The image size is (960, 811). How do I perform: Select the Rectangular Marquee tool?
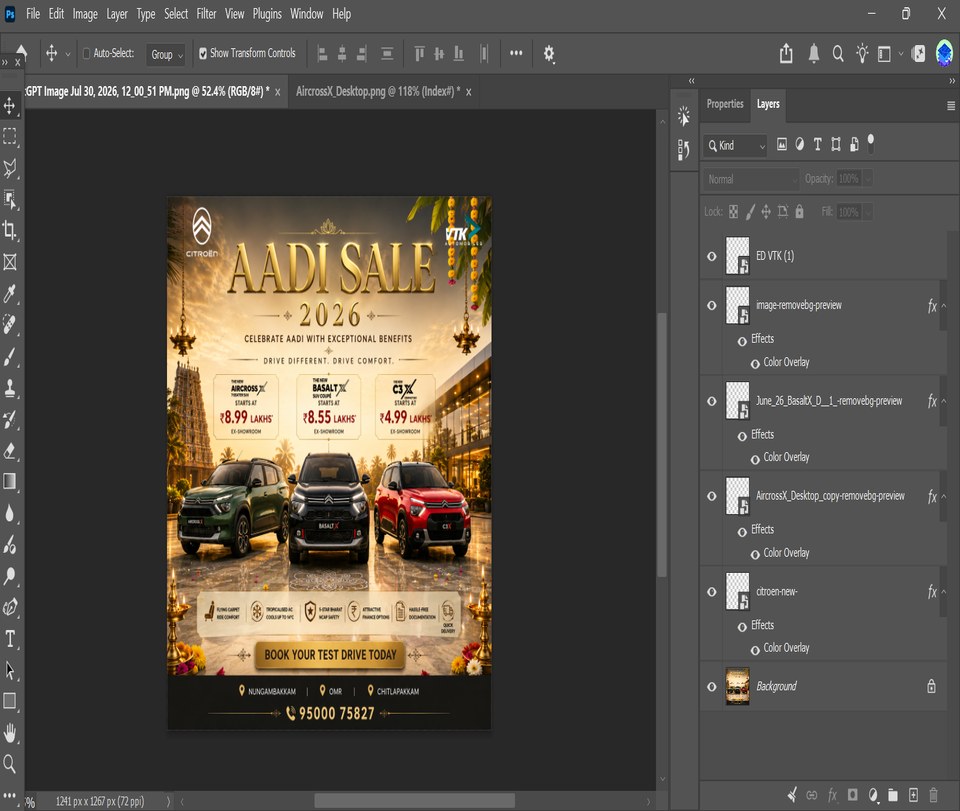(x=10, y=136)
